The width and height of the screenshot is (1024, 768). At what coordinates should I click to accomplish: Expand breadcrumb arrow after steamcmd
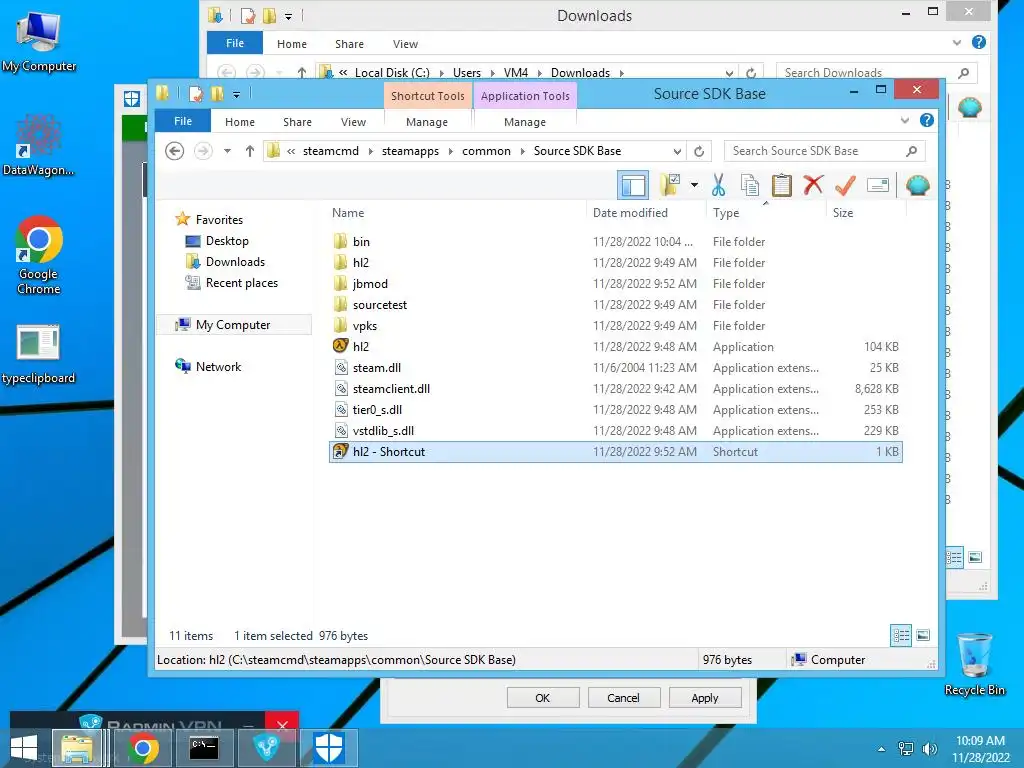click(370, 151)
